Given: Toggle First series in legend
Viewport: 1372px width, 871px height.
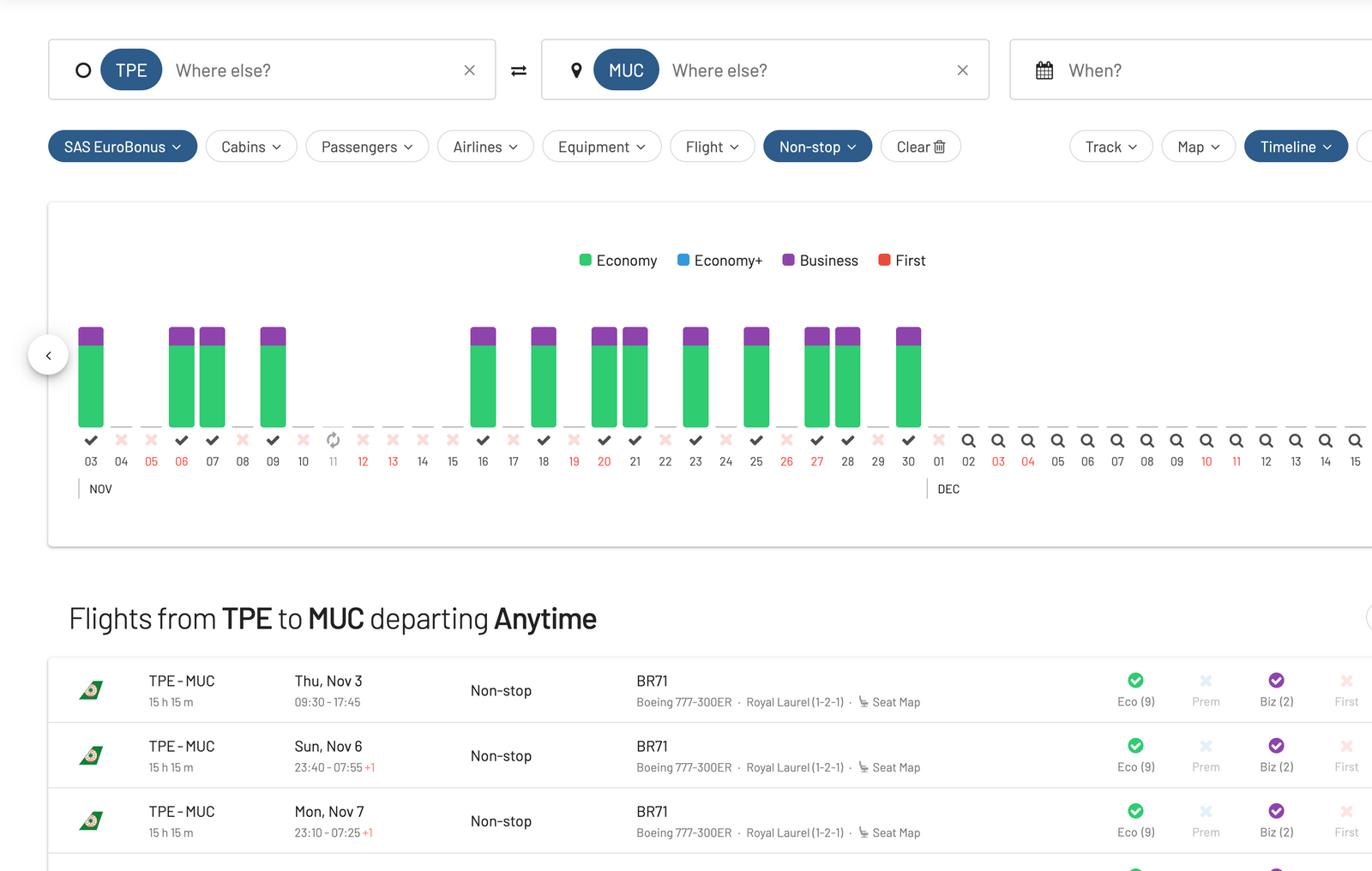Looking at the screenshot, I should coord(902,261).
